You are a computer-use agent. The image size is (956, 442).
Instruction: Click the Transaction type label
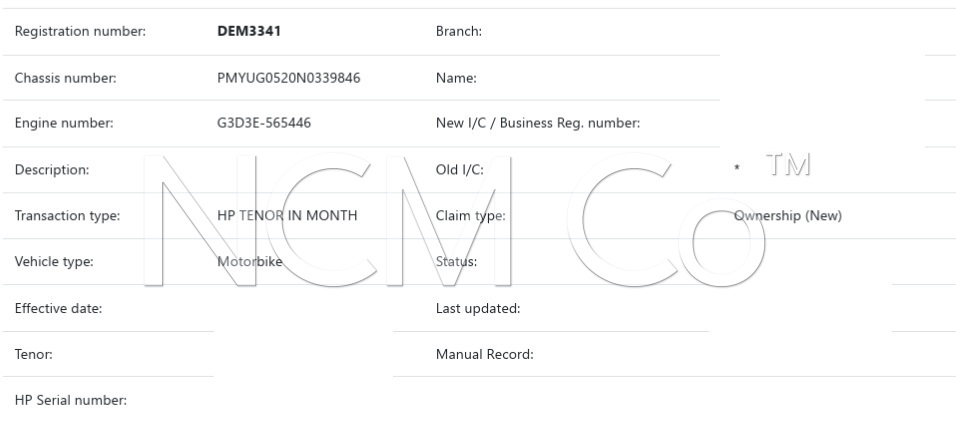pyautogui.click(x=67, y=216)
